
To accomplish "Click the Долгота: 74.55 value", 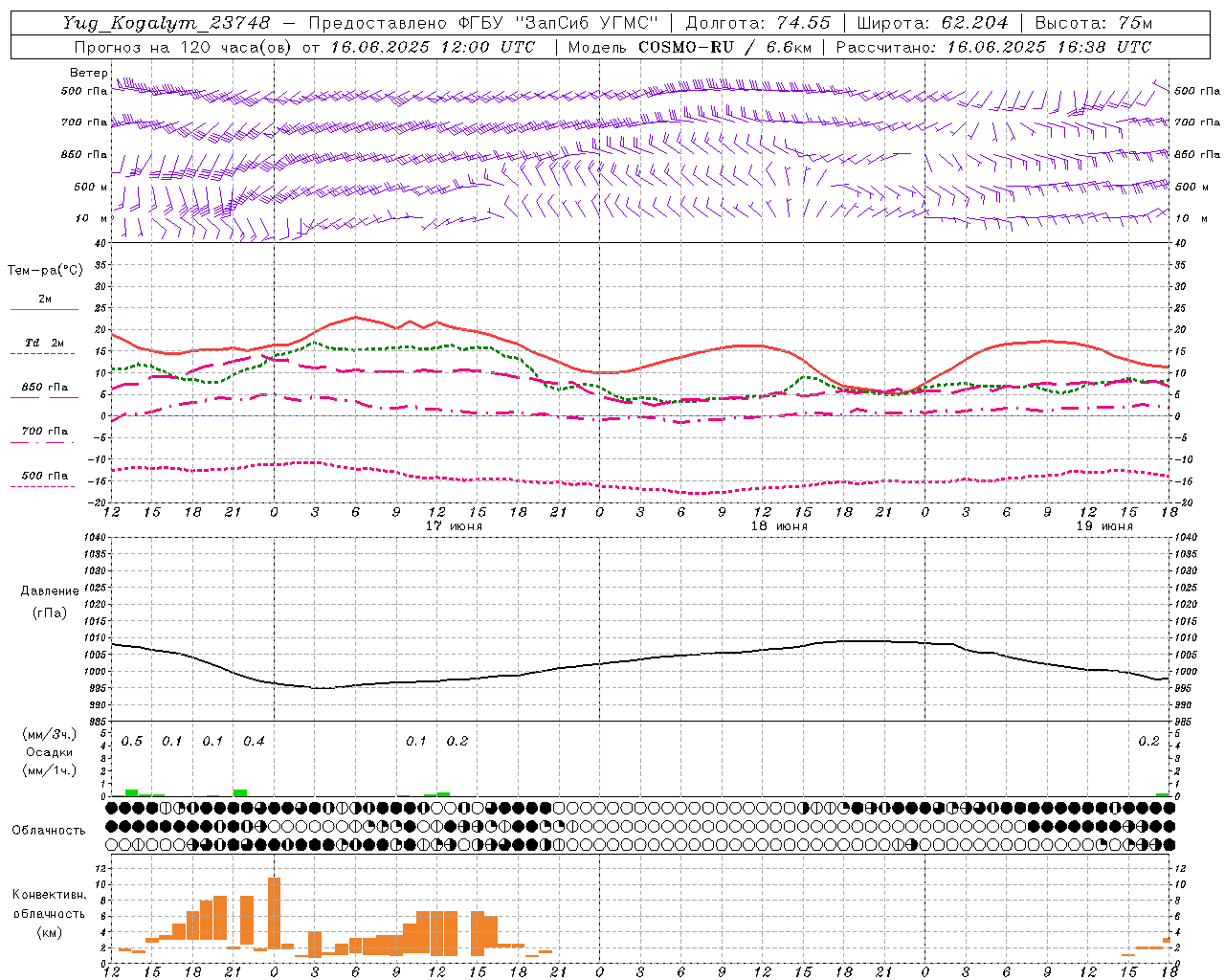I will [x=758, y=23].
